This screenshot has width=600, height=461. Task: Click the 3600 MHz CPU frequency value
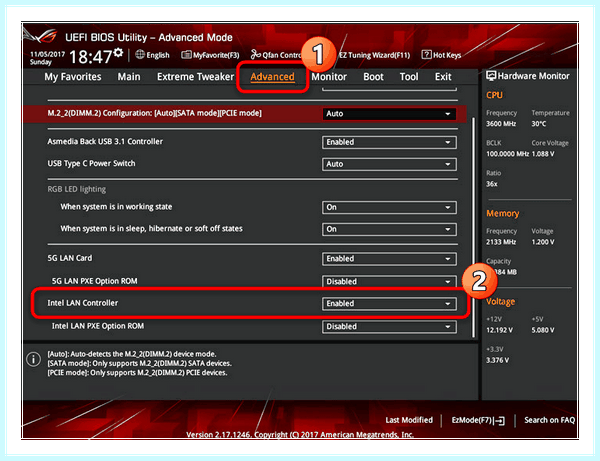501,124
